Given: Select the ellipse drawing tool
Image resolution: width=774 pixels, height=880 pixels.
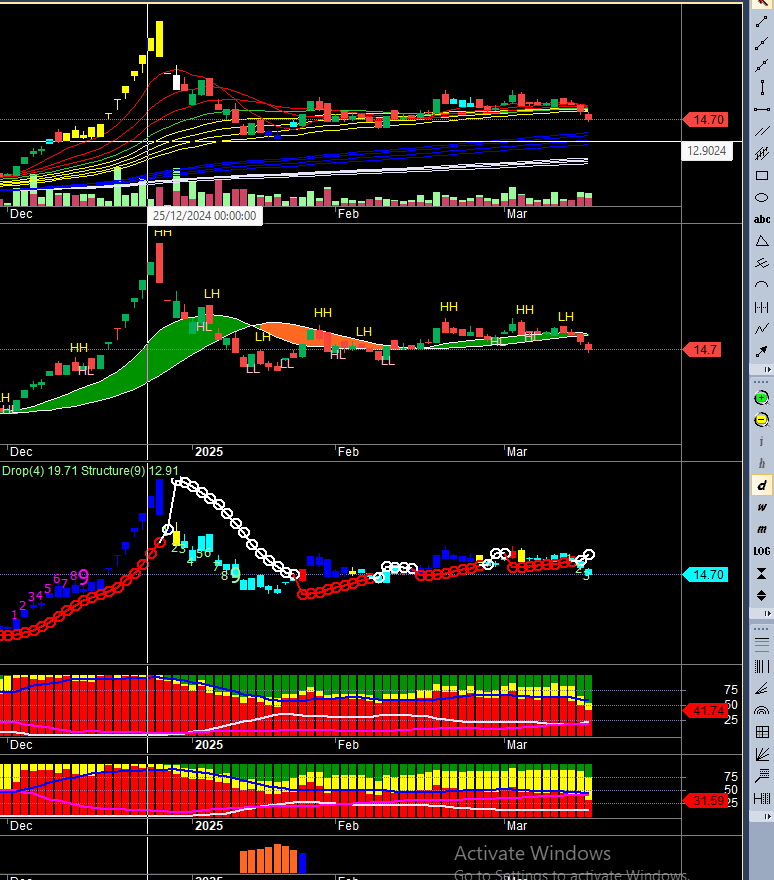Looking at the screenshot, I should pyautogui.click(x=761, y=198).
